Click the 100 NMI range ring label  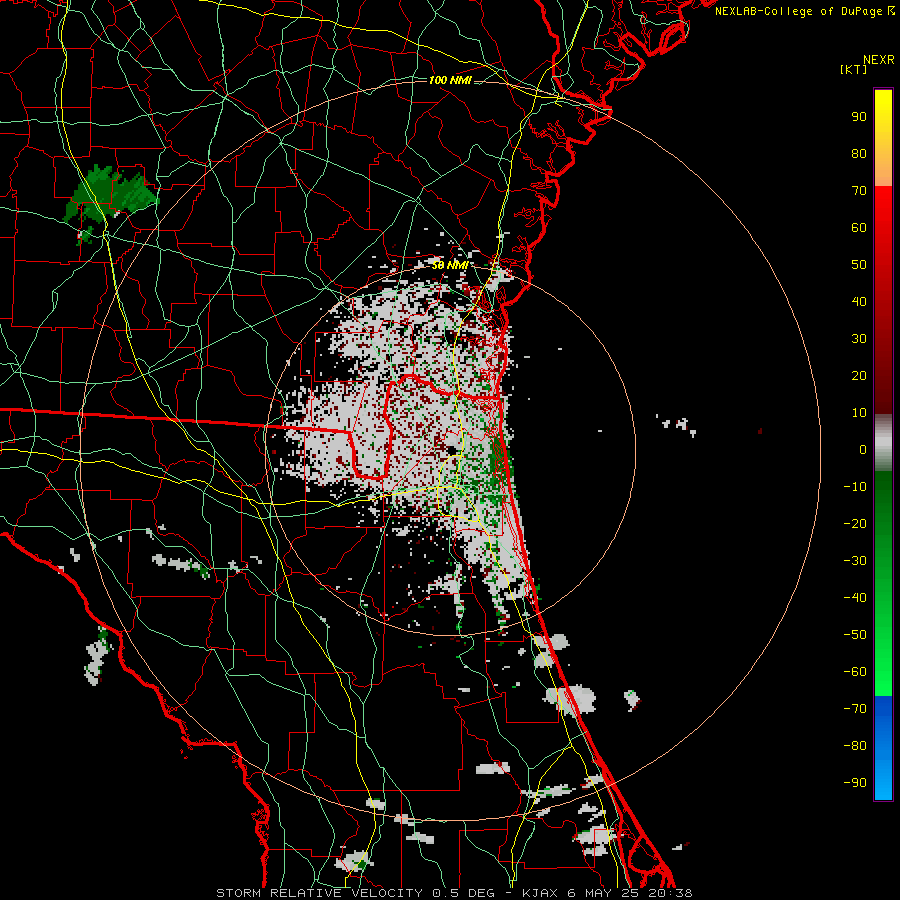(450, 80)
